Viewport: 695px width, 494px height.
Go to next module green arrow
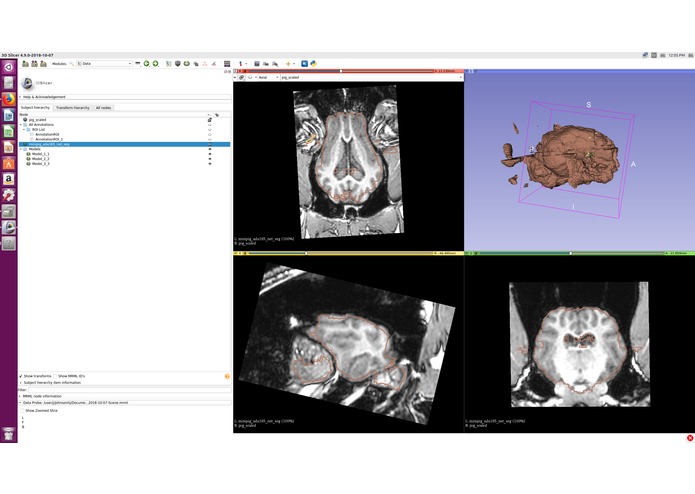coord(156,64)
